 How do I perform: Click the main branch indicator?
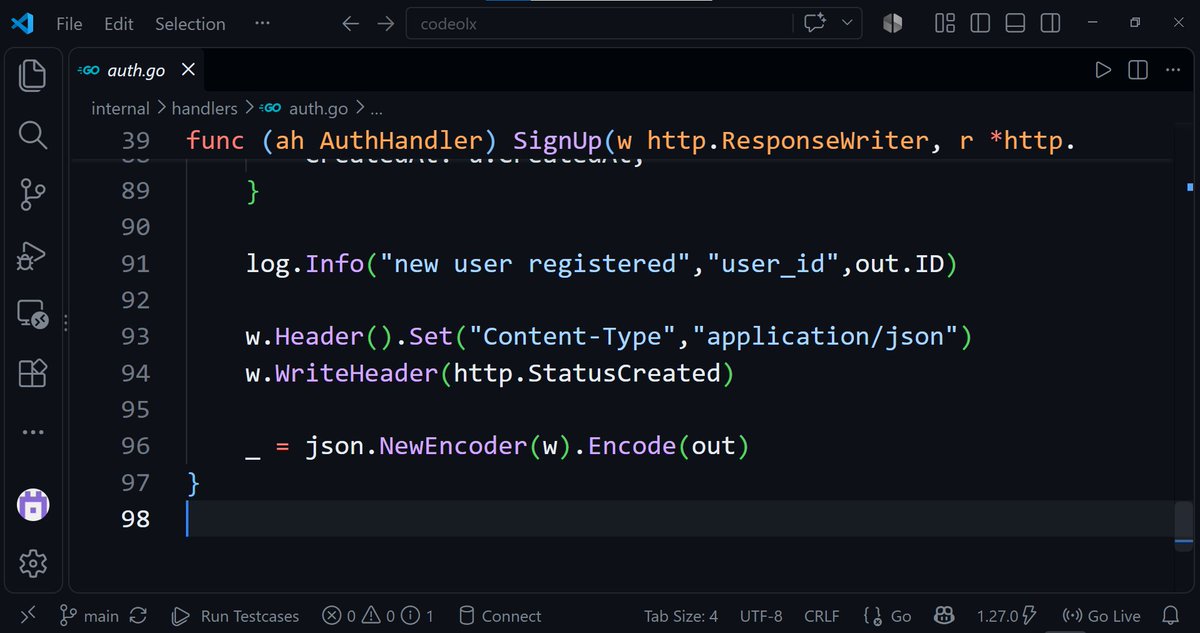(89, 616)
